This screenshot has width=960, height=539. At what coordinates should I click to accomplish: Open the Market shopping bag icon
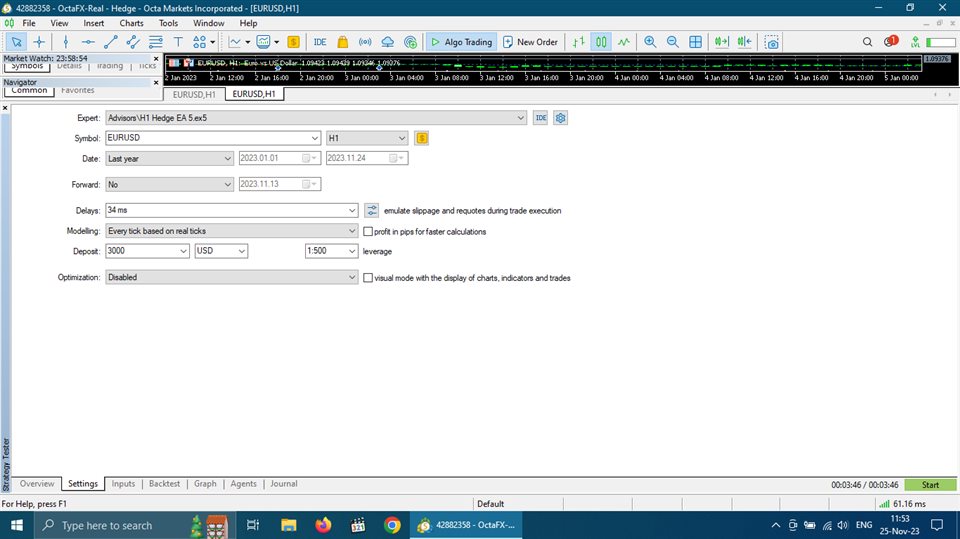(x=343, y=42)
